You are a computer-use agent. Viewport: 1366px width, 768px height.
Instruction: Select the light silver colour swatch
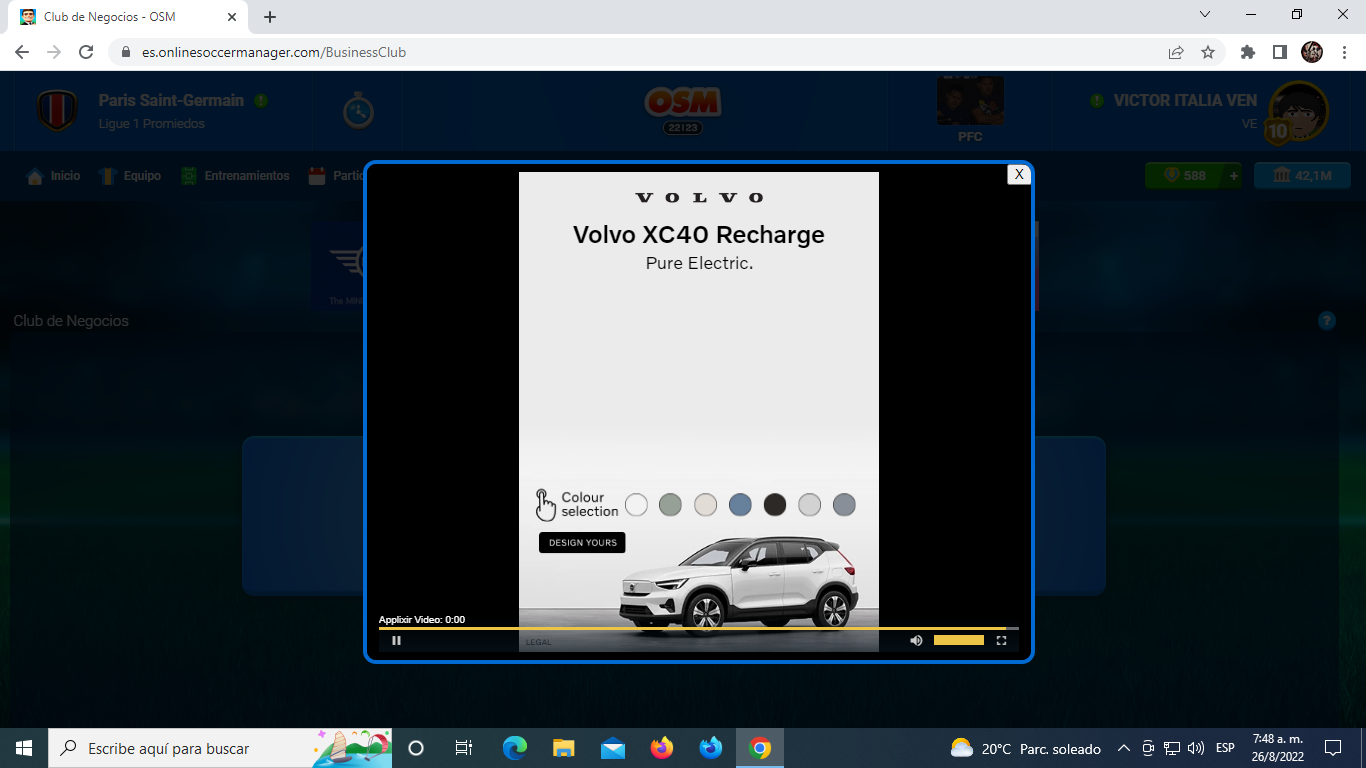tap(810, 505)
